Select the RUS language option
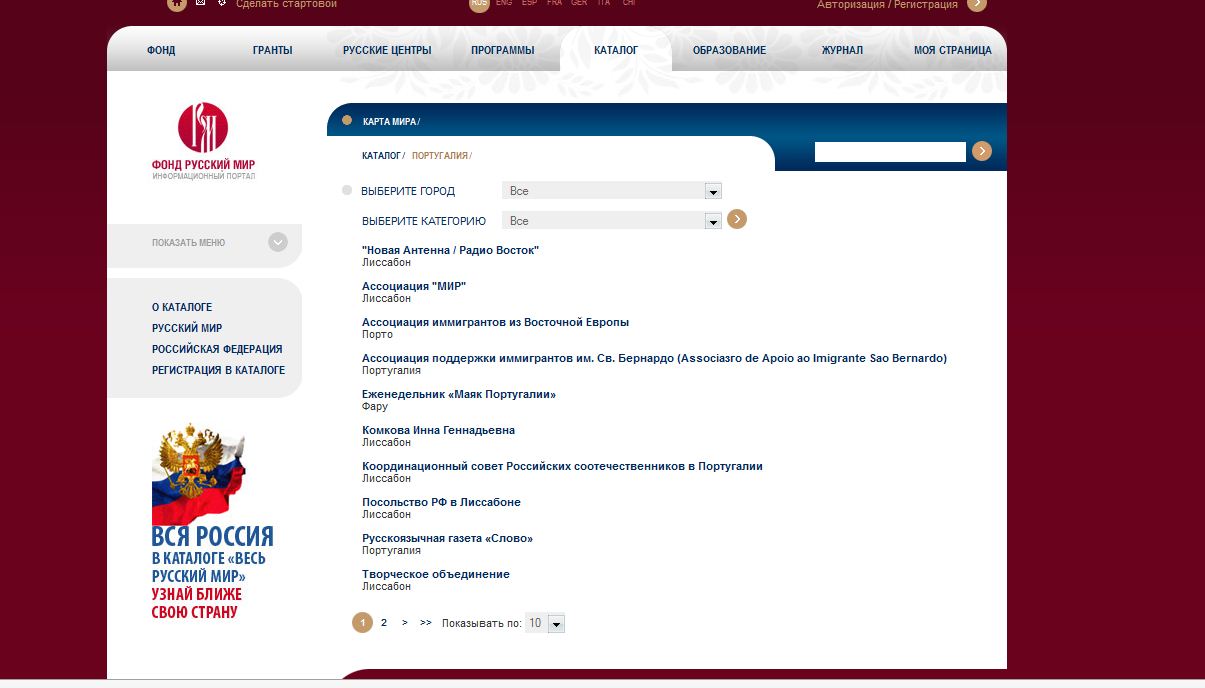This screenshot has height=688, width=1205. (x=479, y=4)
